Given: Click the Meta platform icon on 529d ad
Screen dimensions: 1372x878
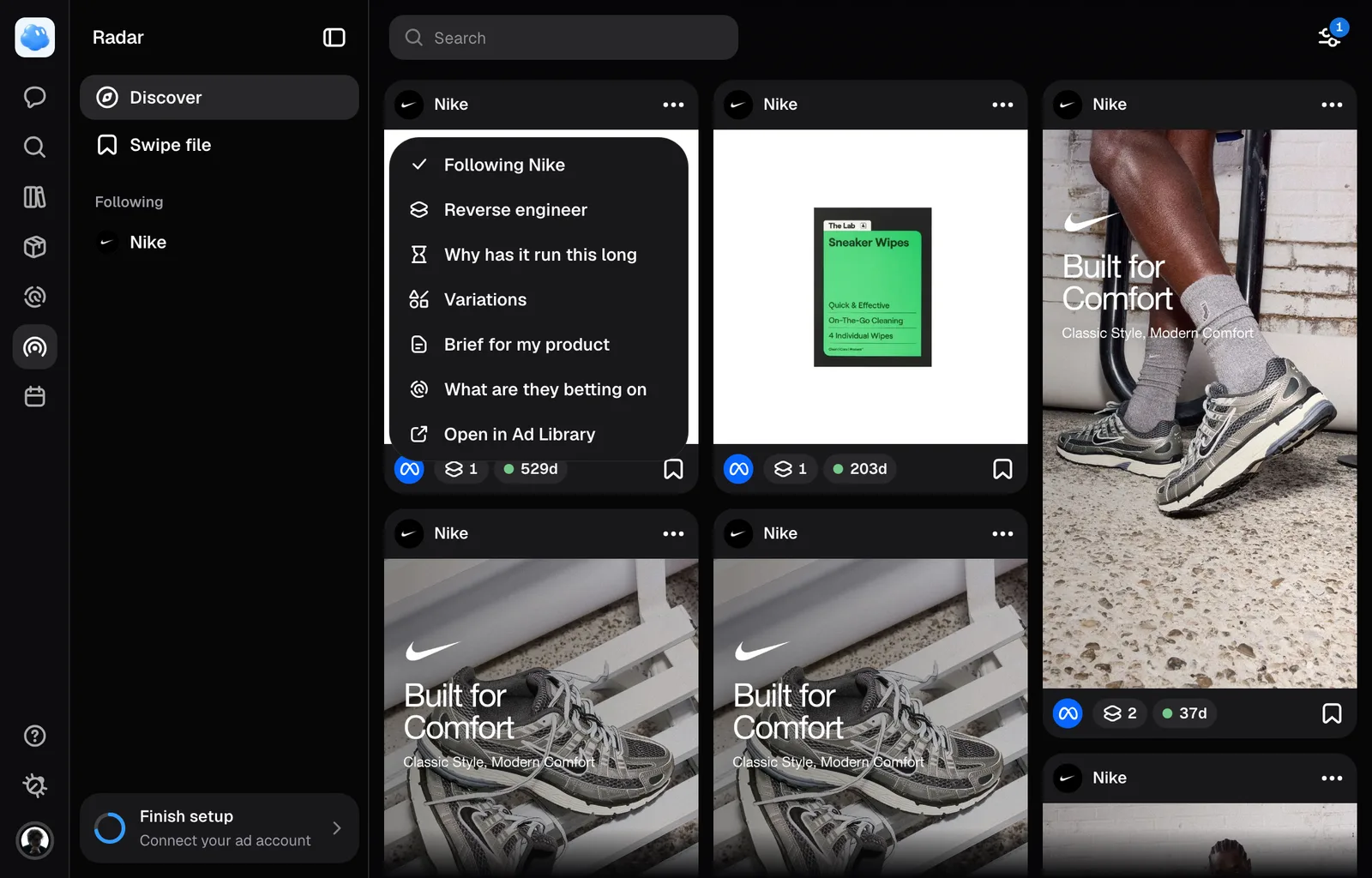Looking at the screenshot, I should [409, 469].
